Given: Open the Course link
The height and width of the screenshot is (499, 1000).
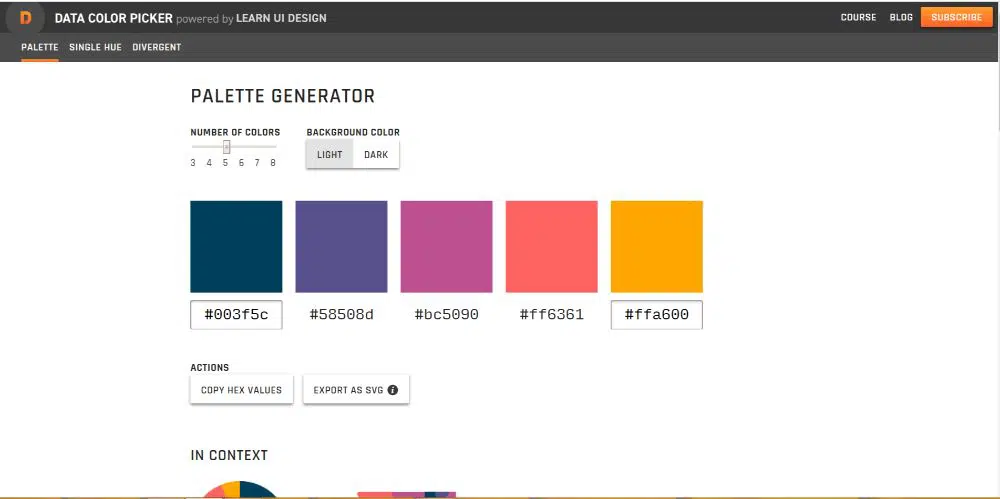Looking at the screenshot, I should [x=858, y=17].
